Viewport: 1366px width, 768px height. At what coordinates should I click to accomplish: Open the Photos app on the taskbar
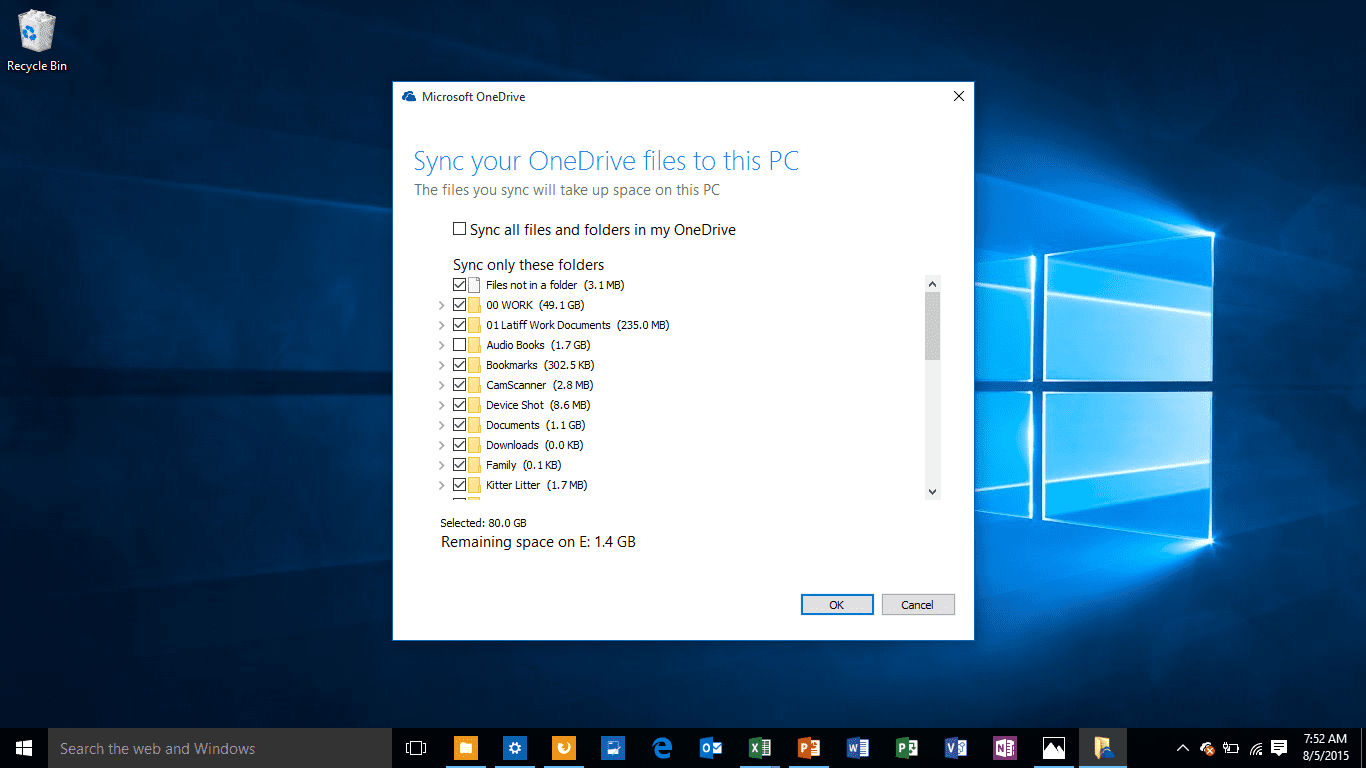click(x=1054, y=748)
